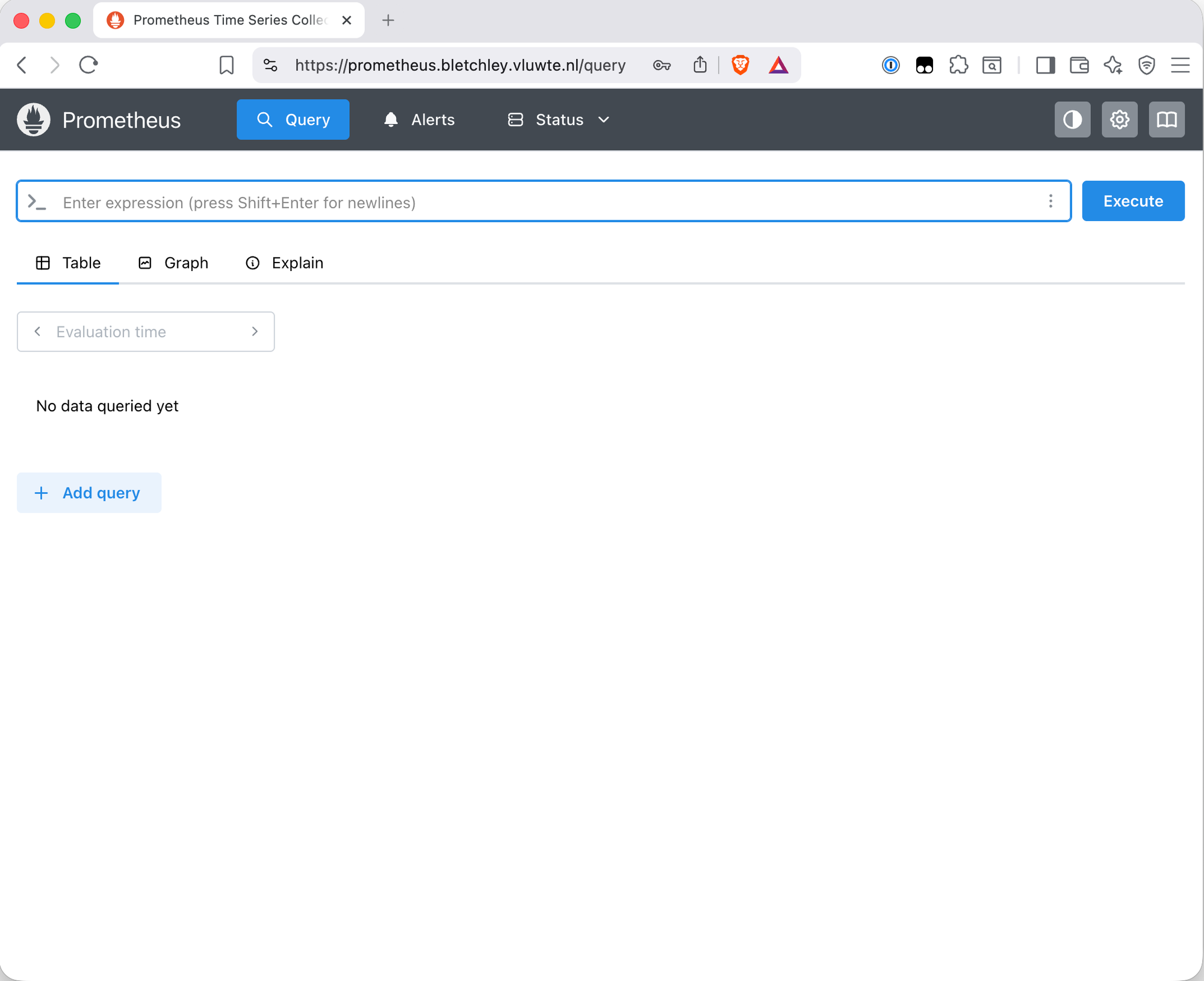
Task: Open the Query page
Action: point(293,119)
